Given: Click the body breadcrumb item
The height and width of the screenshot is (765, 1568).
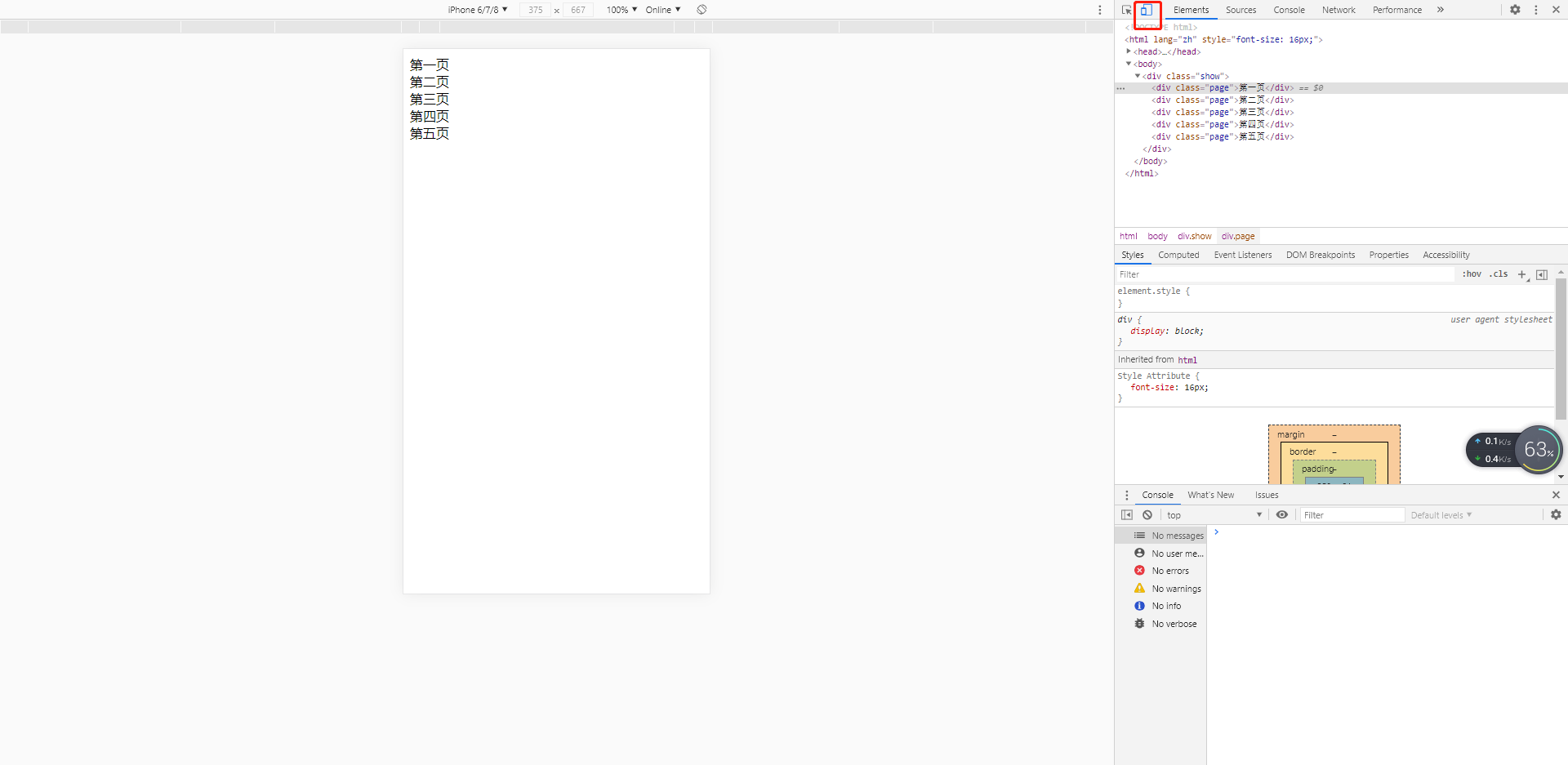Looking at the screenshot, I should (1157, 236).
